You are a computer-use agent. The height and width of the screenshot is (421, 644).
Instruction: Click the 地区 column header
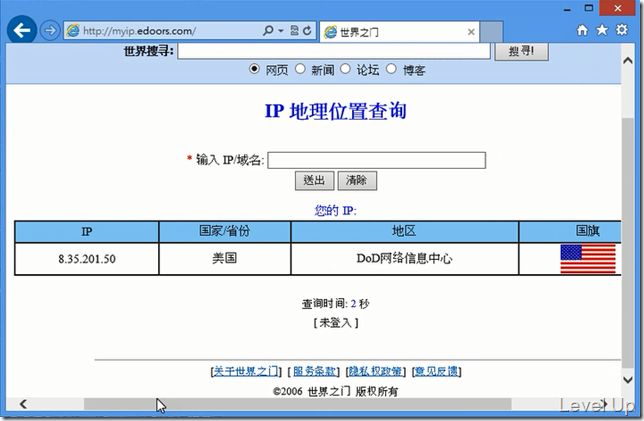405,231
